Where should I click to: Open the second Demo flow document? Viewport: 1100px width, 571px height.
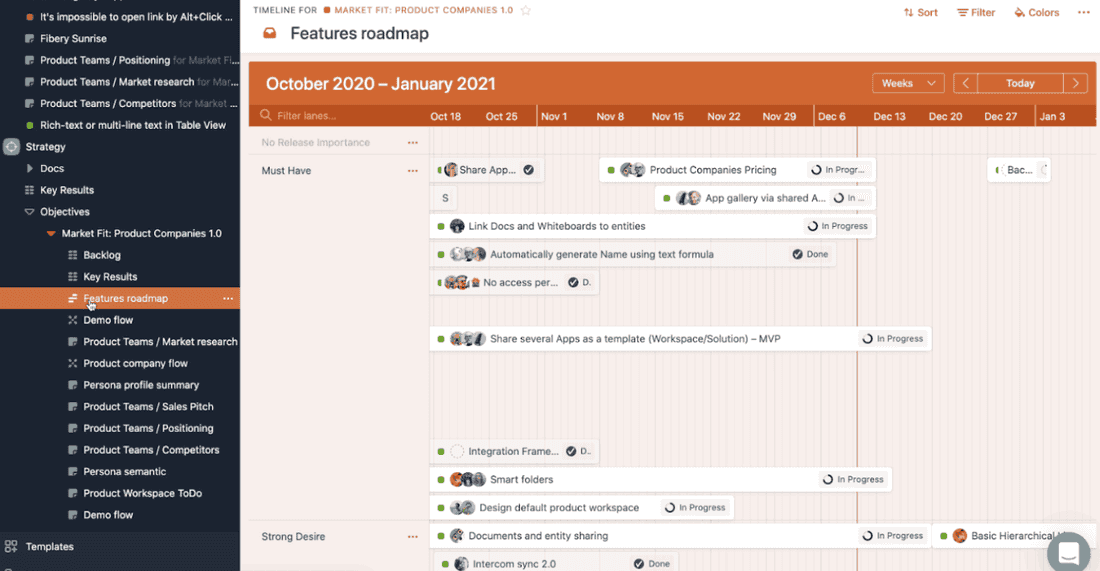[108, 515]
